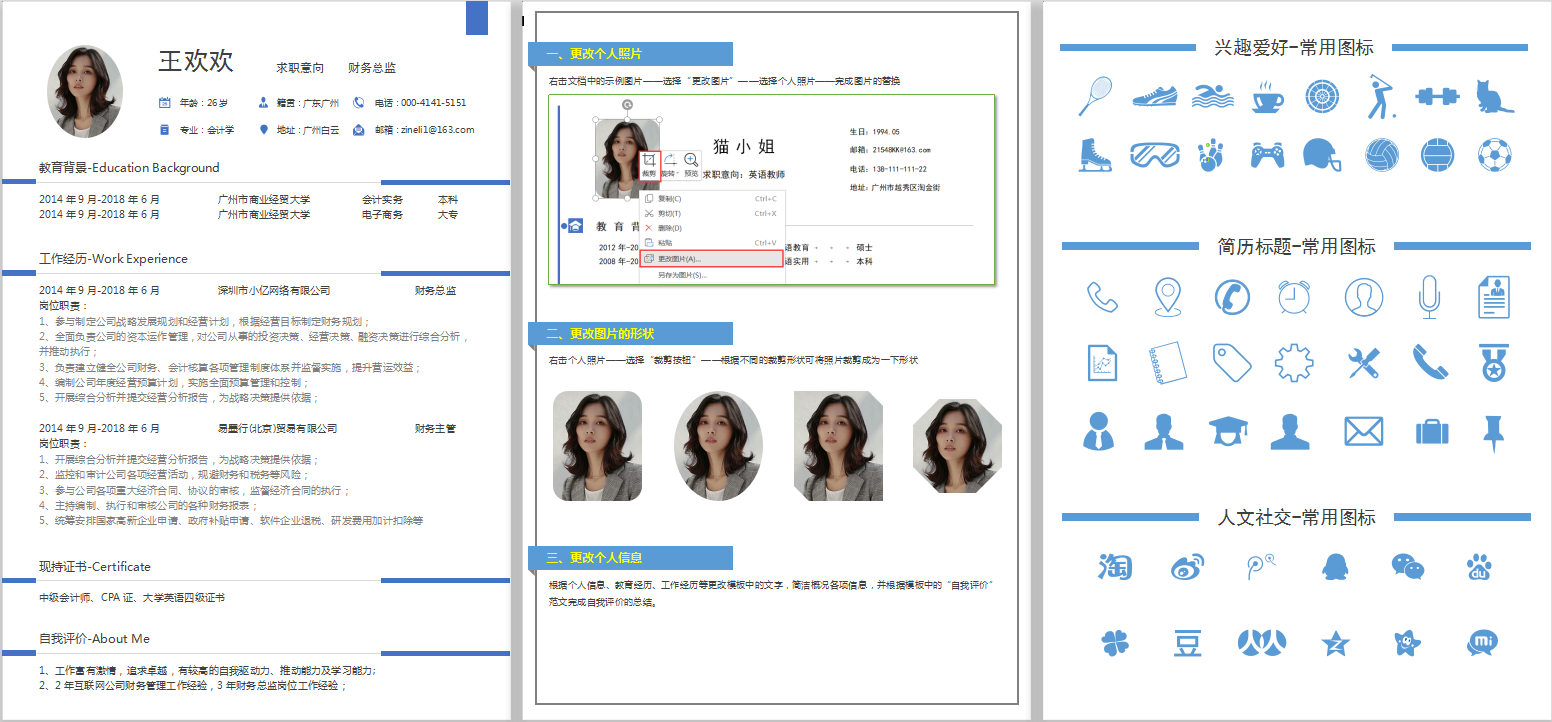Select 另存为图片(S)... in the context menu
The height and width of the screenshot is (722, 1552).
tap(711, 275)
